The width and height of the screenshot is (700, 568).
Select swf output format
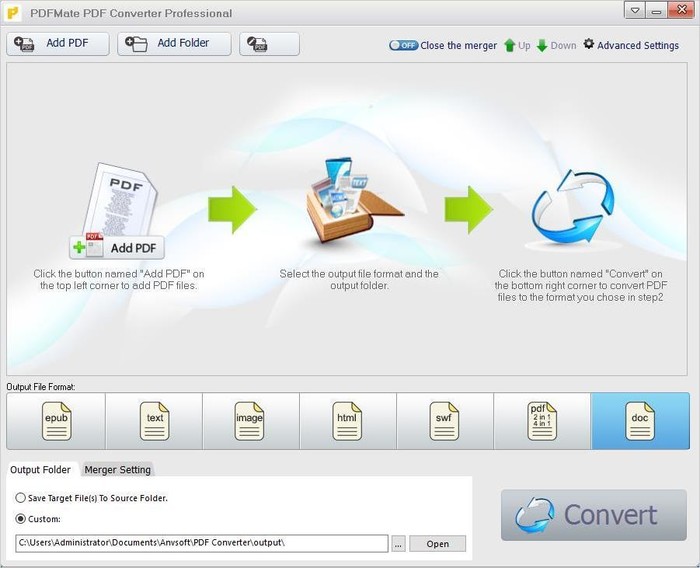[445, 421]
